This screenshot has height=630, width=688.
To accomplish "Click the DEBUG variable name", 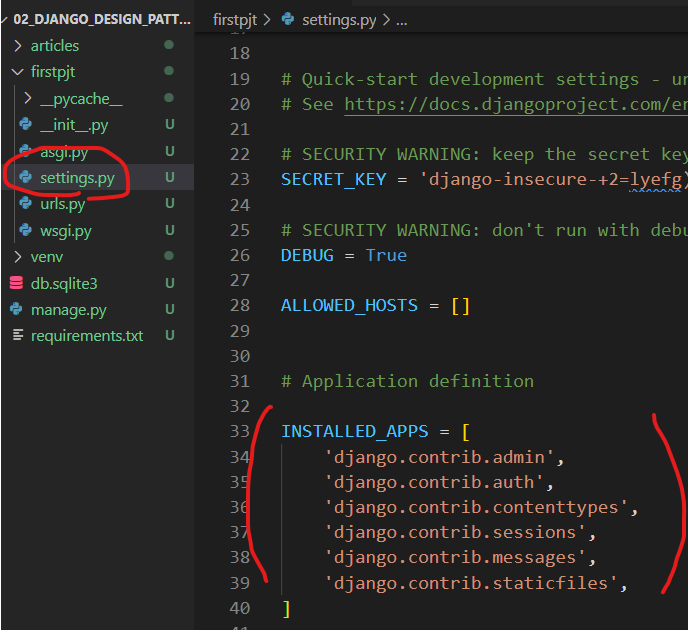I will pyautogui.click(x=307, y=255).
